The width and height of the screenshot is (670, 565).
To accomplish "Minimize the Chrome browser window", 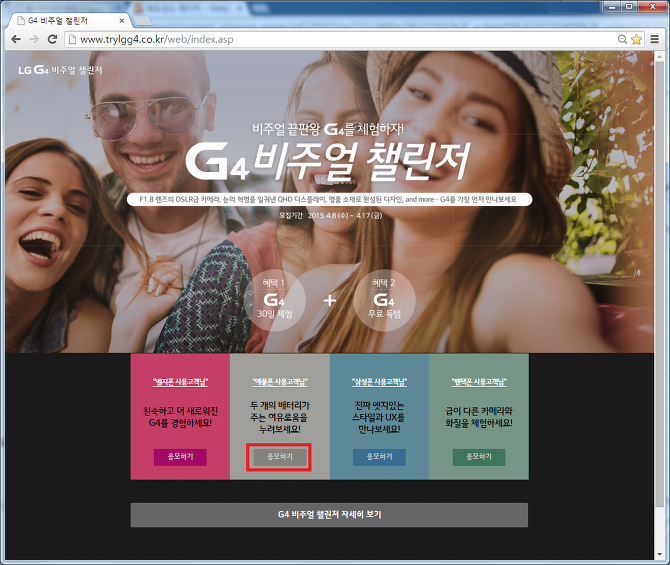I will click(x=612, y=6).
